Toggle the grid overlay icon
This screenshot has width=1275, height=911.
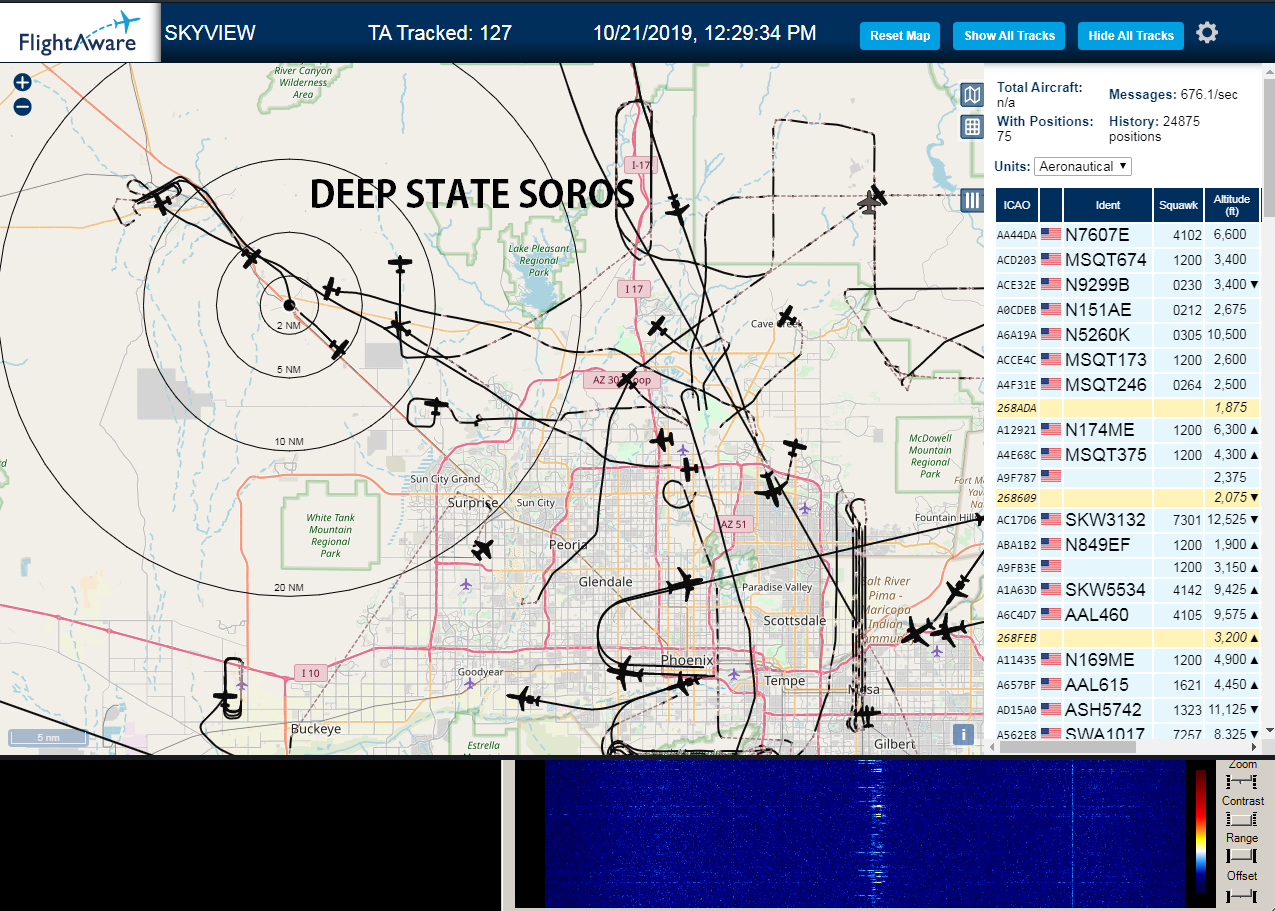click(971, 127)
